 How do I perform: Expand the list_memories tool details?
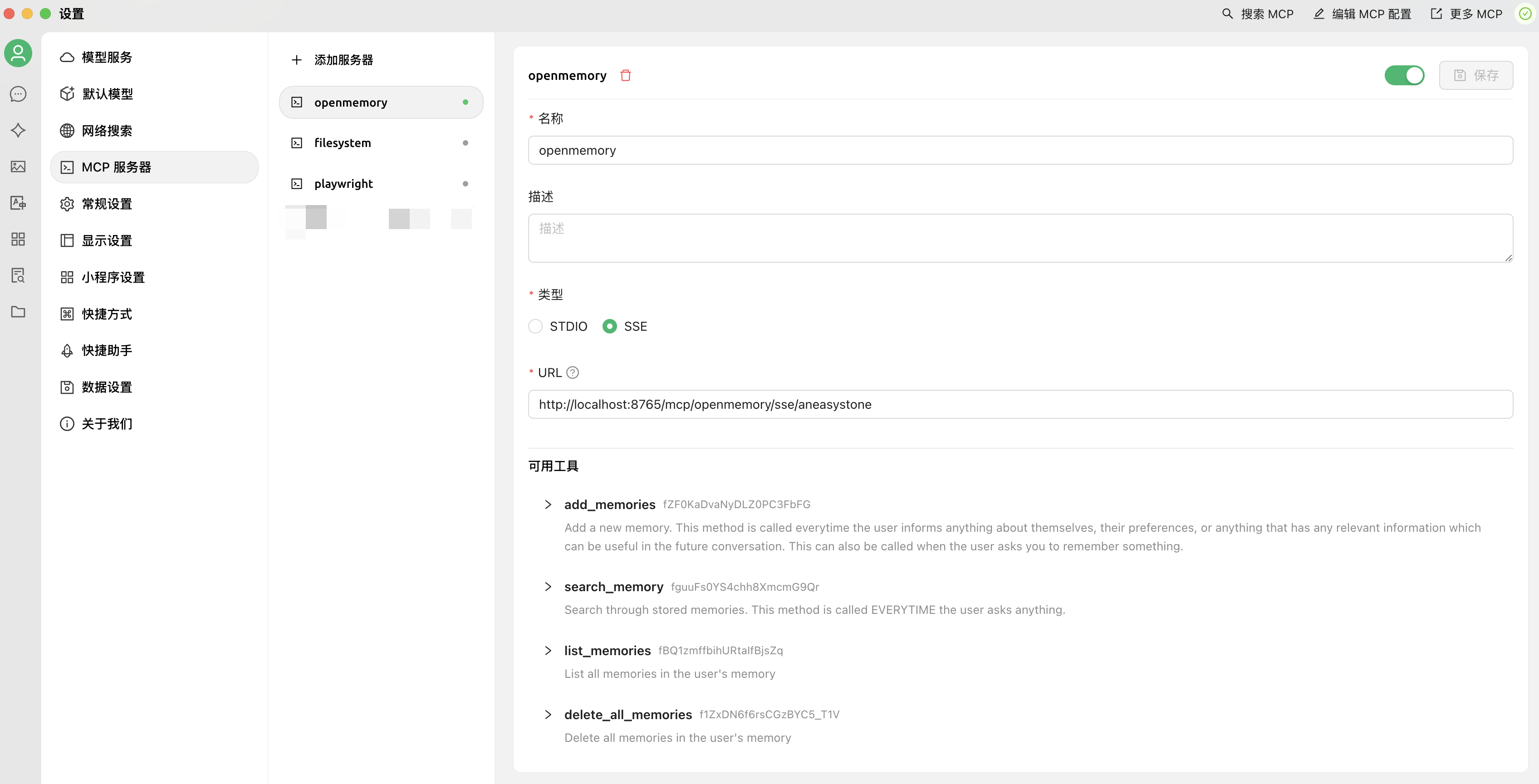548,651
